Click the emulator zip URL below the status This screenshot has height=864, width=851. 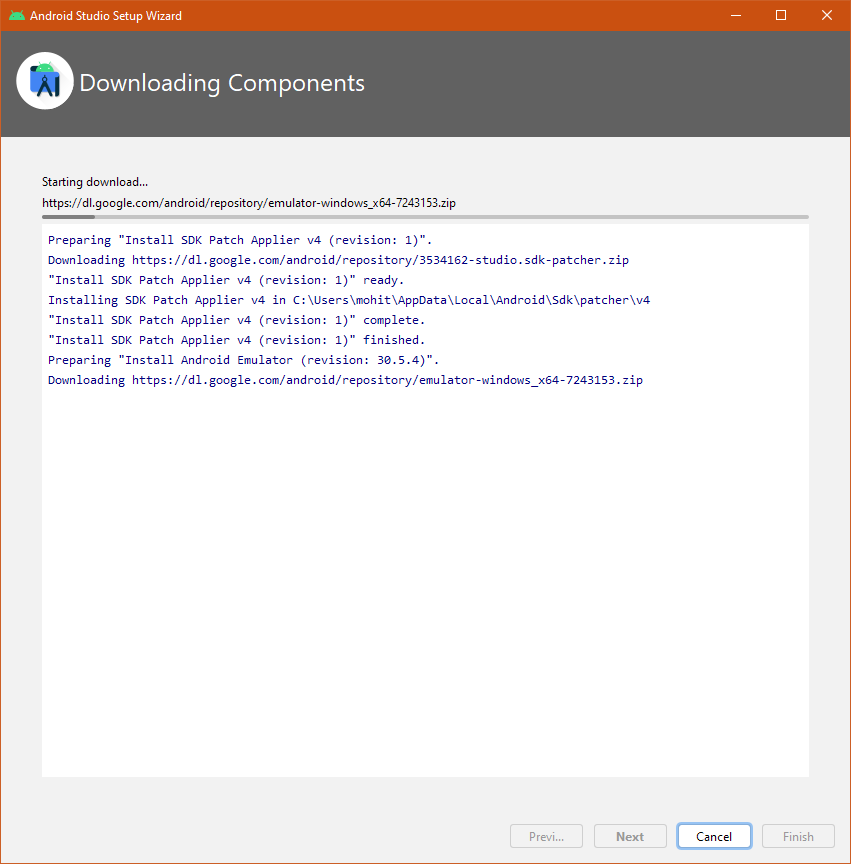click(249, 202)
